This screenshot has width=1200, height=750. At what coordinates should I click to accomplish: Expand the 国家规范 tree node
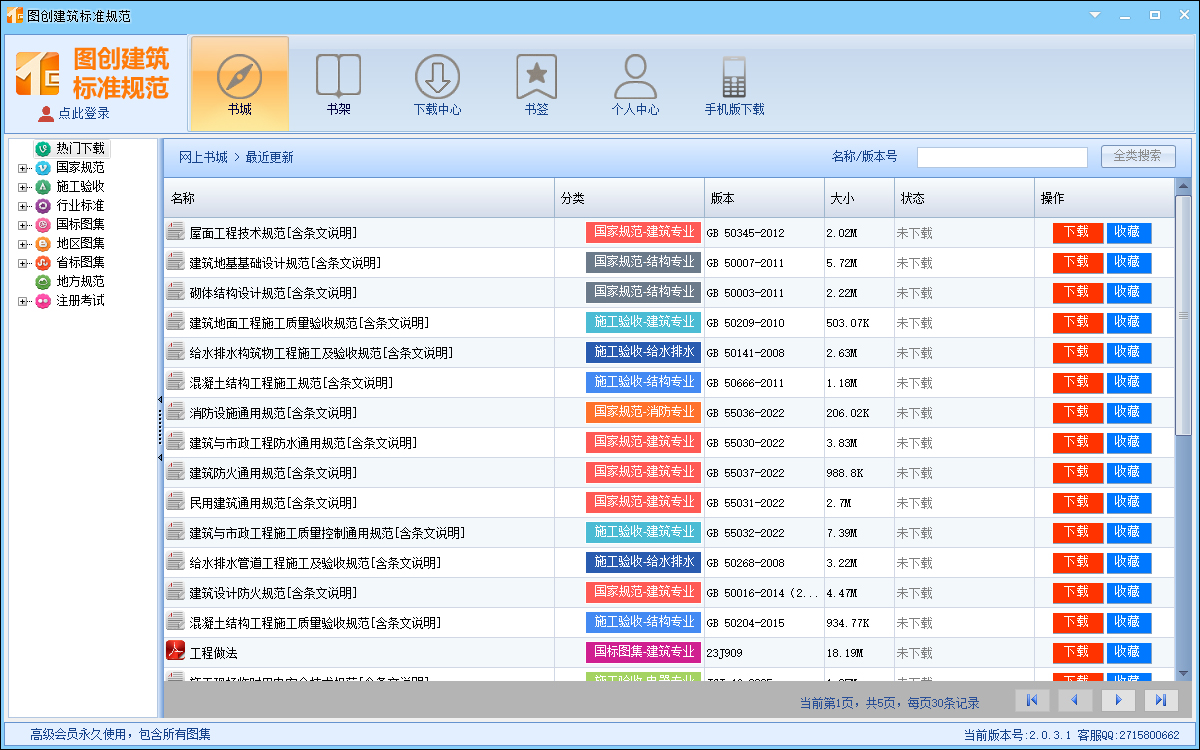pyautogui.click(x=23, y=168)
